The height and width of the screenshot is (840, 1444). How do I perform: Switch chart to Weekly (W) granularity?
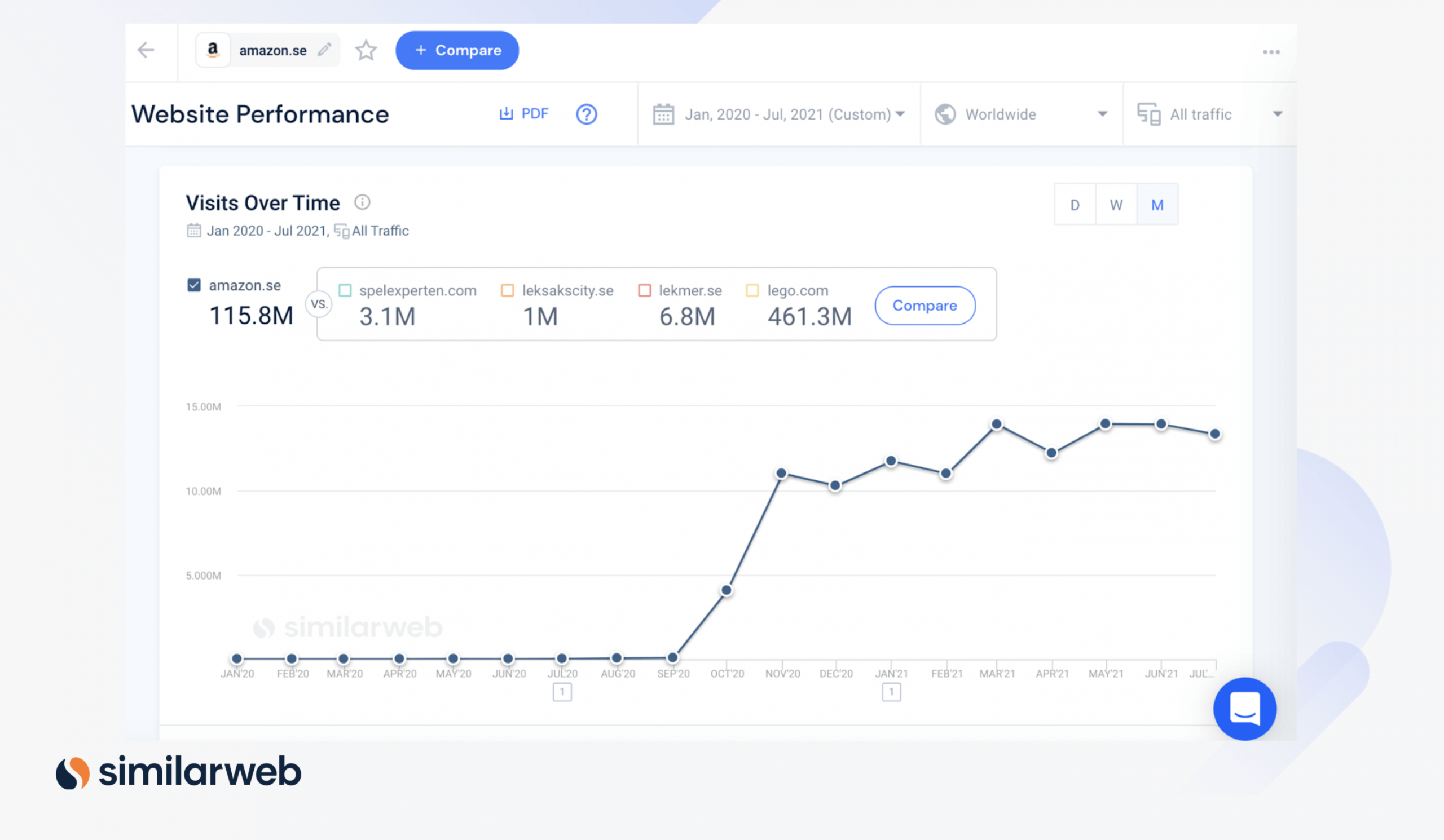pyautogui.click(x=1116, y=205)
